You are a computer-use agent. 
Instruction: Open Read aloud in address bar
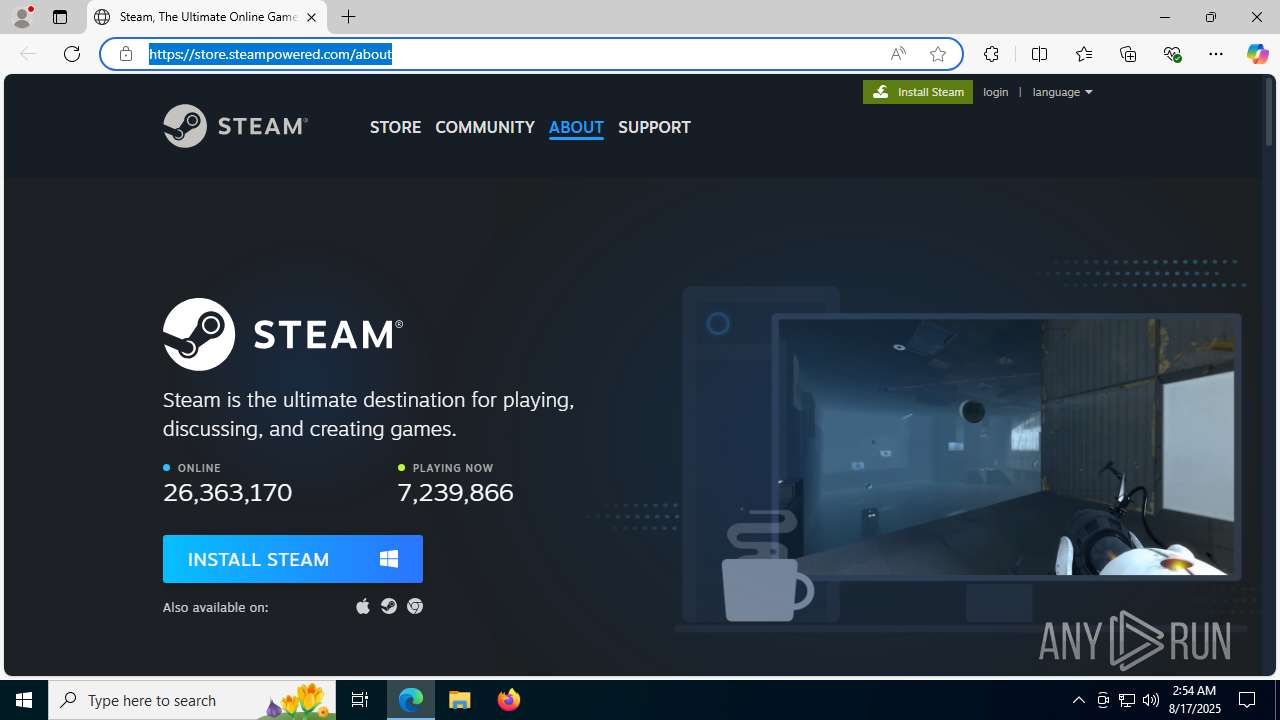tap(898, 54)
